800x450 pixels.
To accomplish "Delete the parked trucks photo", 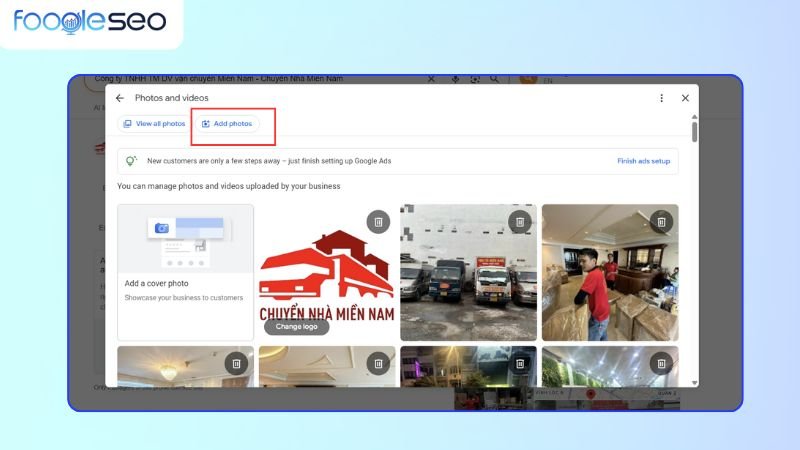I will pyautogui.click(x=519, y=222).
